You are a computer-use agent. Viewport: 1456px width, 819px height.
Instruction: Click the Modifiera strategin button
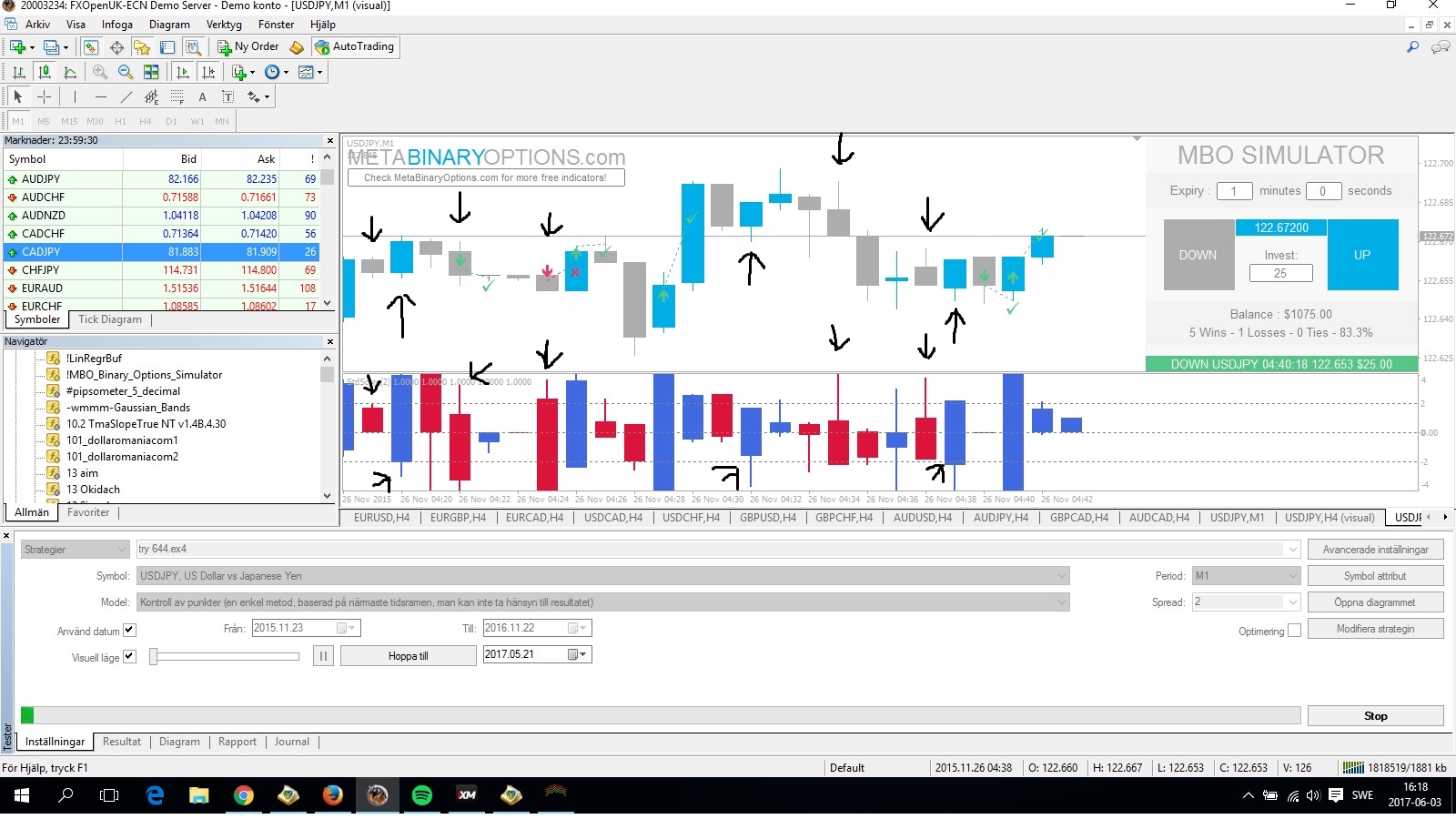coord(1375,629)
